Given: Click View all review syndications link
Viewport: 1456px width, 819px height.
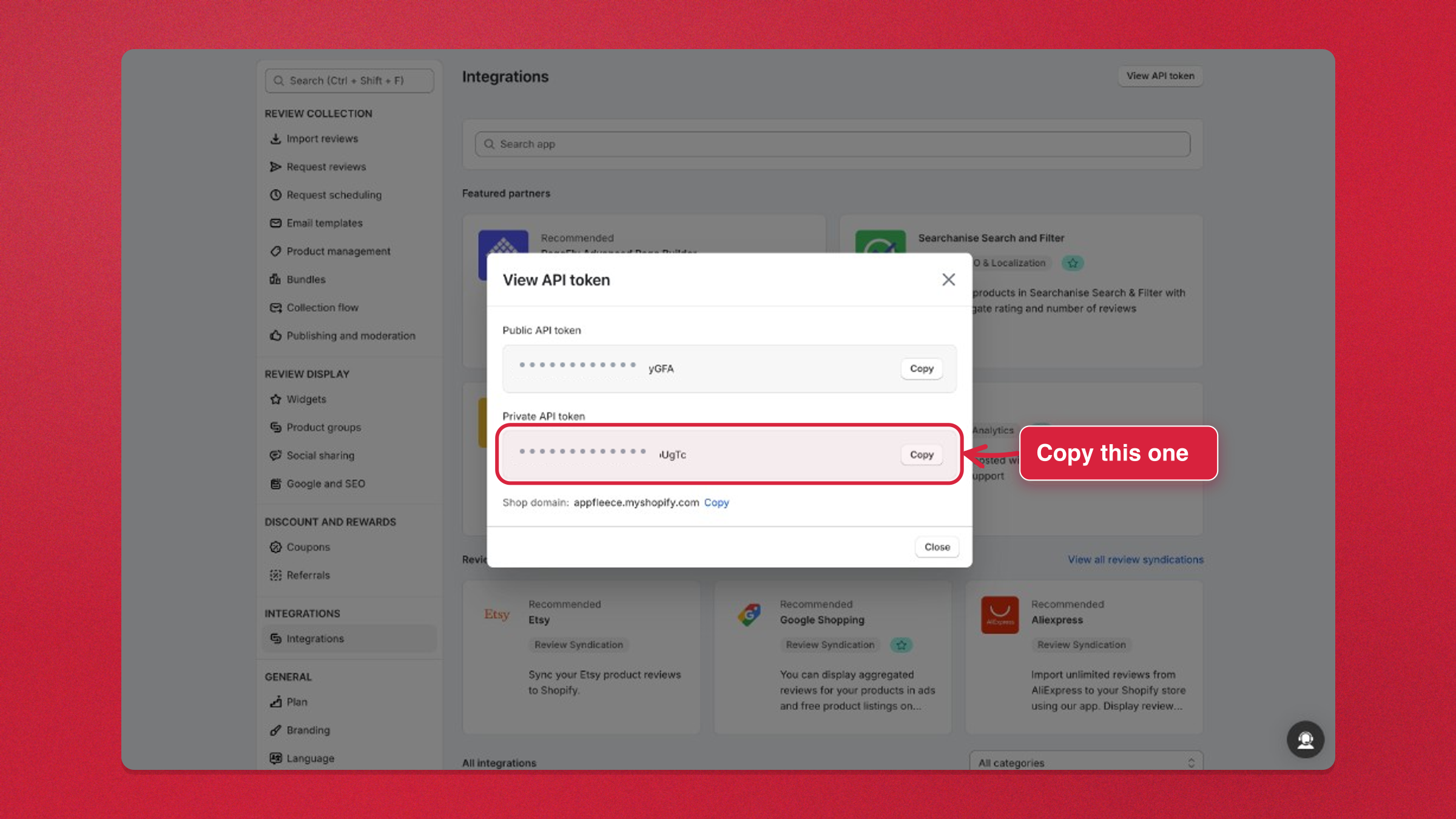Looking at the screenshot, I should 1136,560.
